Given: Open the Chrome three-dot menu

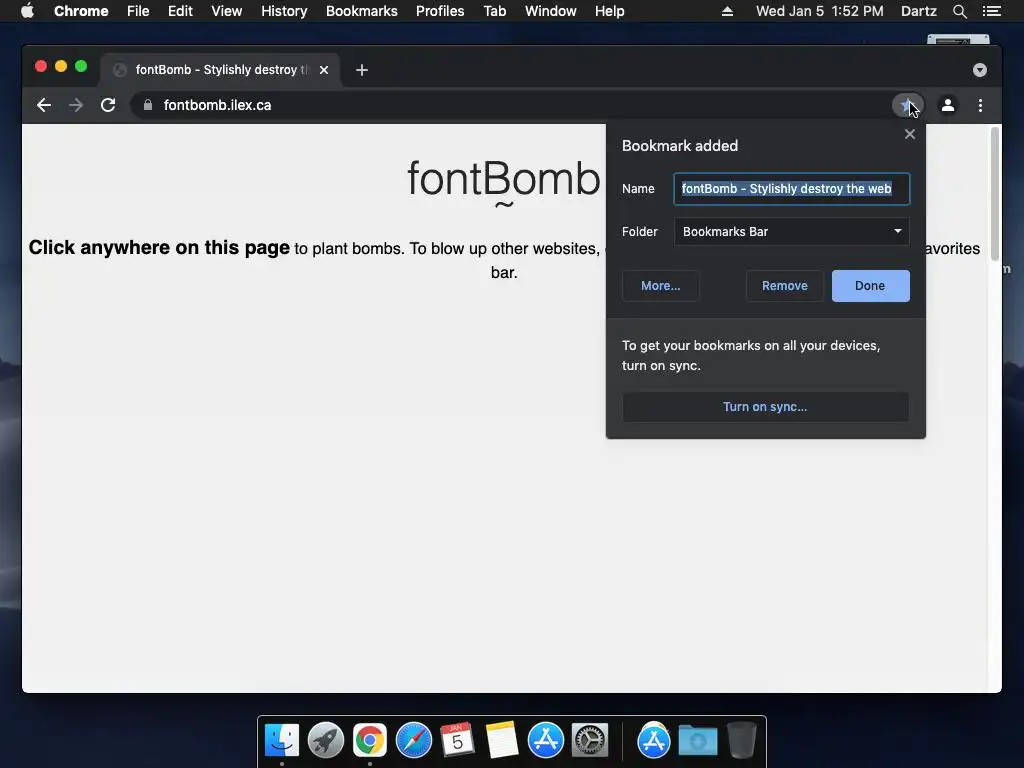Looking at the screenshot, I should (x=980, y=105).
